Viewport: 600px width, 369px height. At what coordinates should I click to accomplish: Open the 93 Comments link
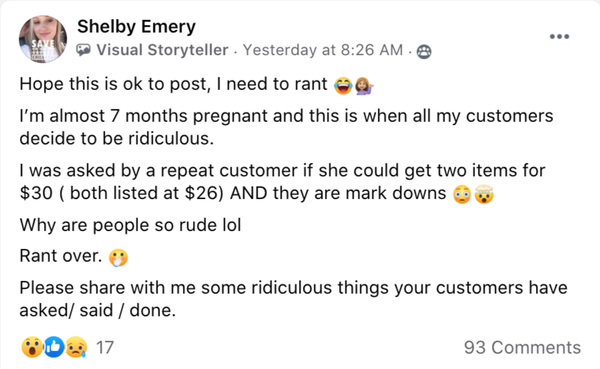pyautogui.click(x=522, y=348)
